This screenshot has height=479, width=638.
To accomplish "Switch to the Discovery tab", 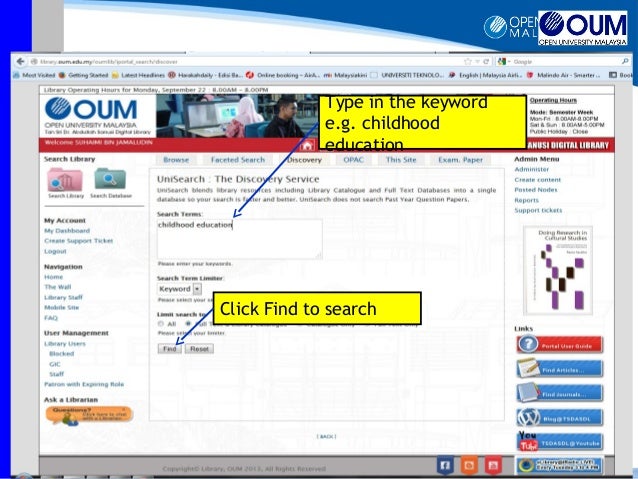I will pos(304,160).
